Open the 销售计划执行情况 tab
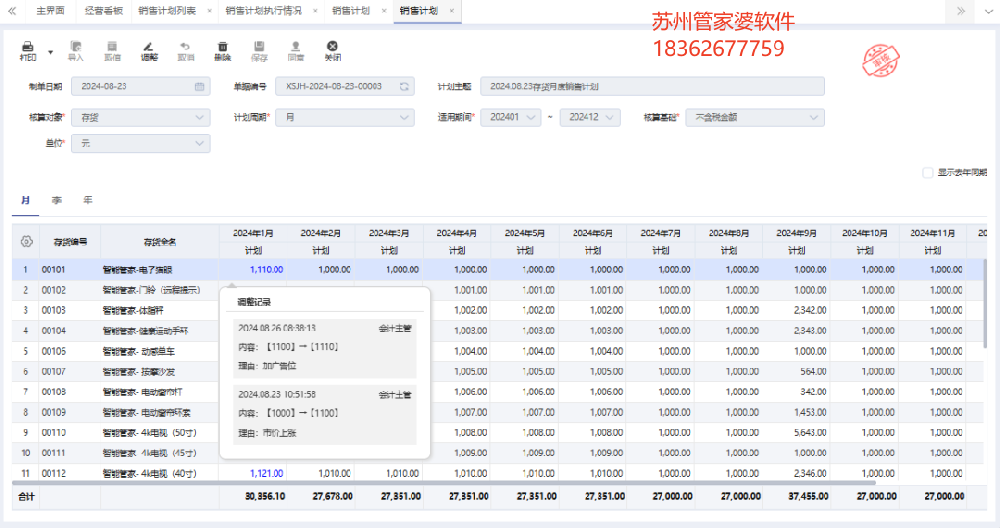The image size is (1000, 528). click(x=263, y=11)
